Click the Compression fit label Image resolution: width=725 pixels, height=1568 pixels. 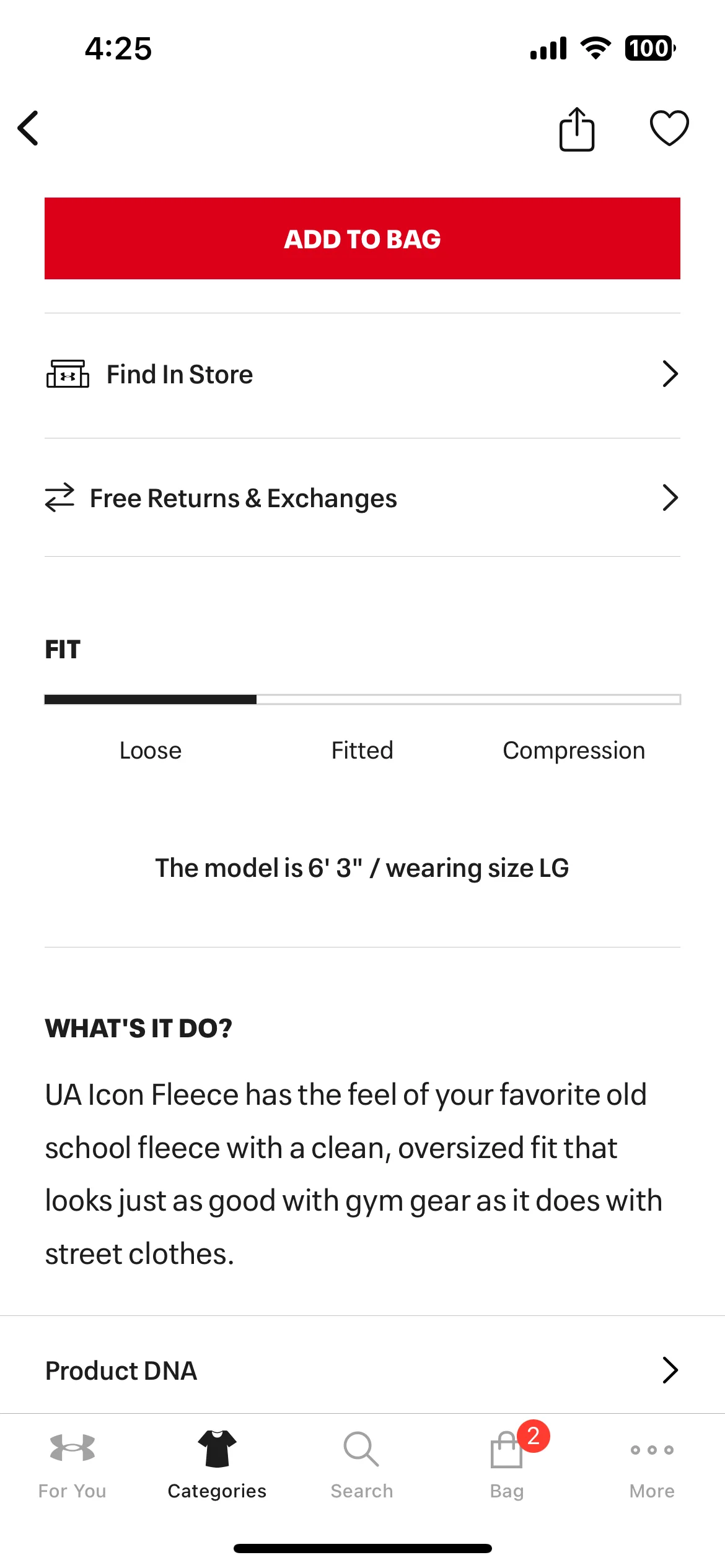[x=574, y=751]
